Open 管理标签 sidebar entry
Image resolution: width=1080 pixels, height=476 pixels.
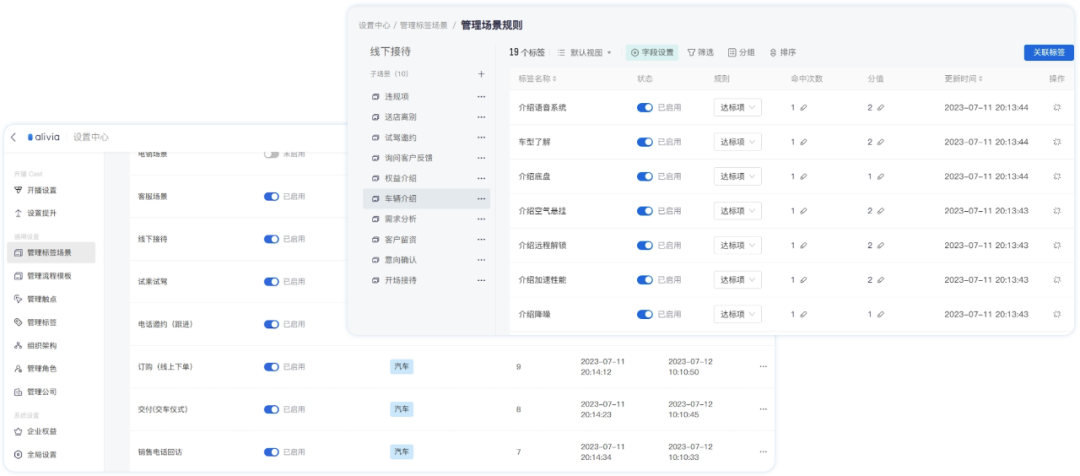36,322
